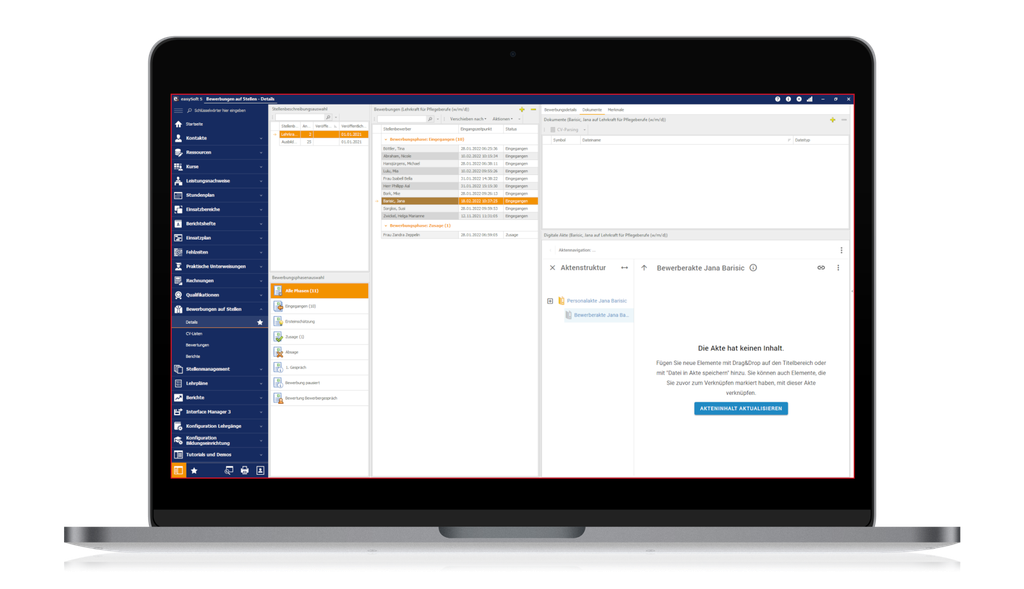
Task: Collapse Bewerbungsphase Zusage (1) group
Action: [386, 226]
